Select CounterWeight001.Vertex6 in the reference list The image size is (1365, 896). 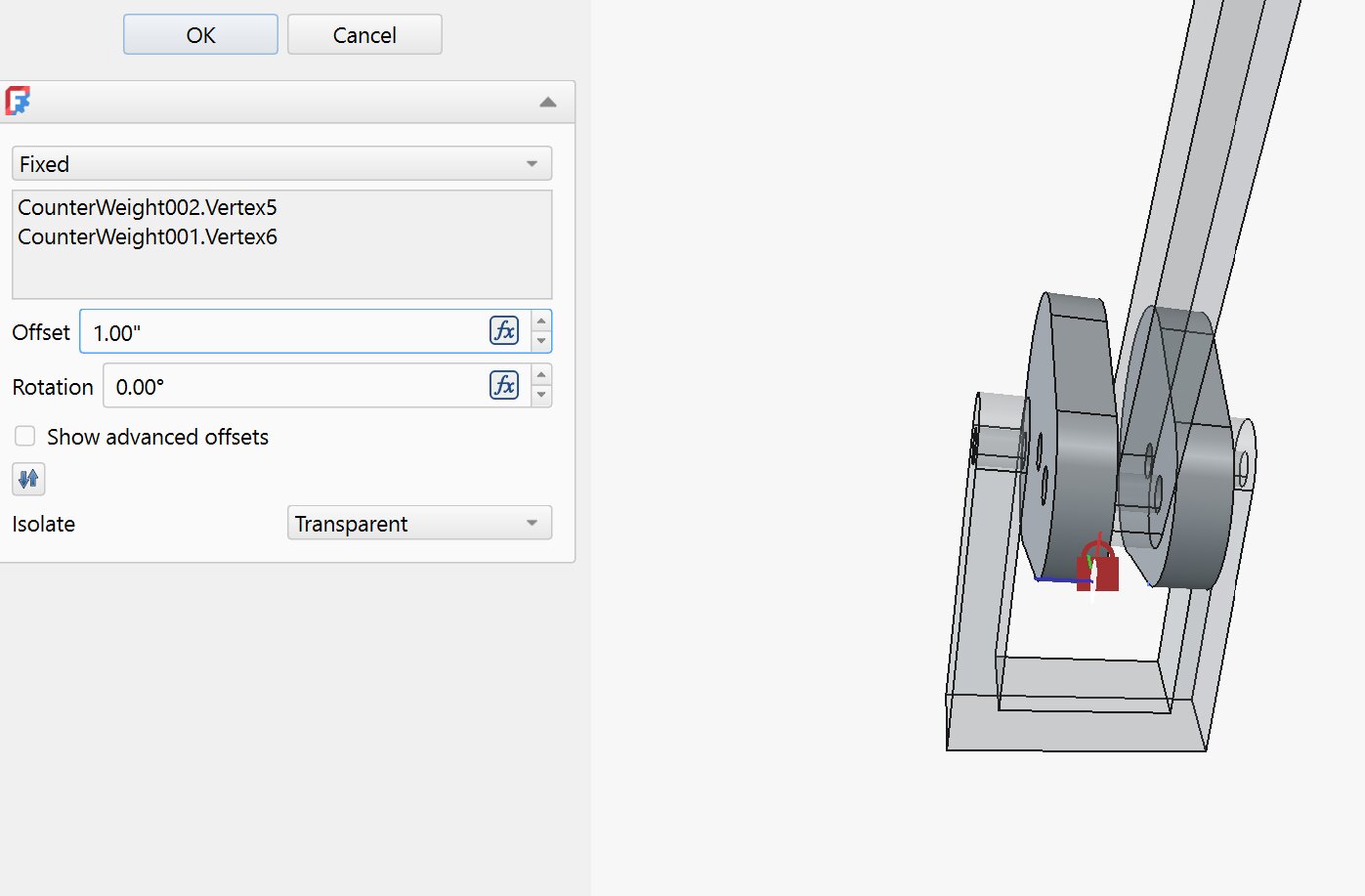point(148,236)
